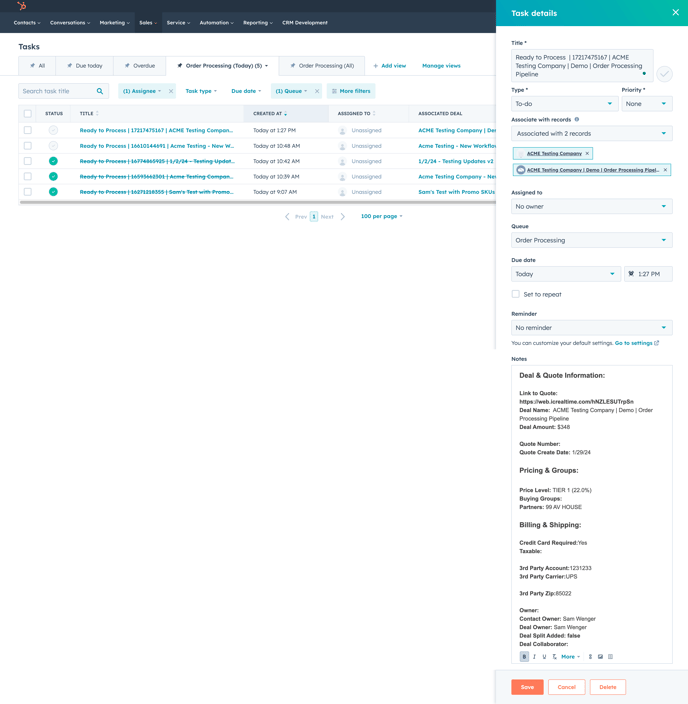The image size is (688, 704).
Task: Enable Set to repeat checkbox
Action: pyautogui.click(x=516, y=294)
